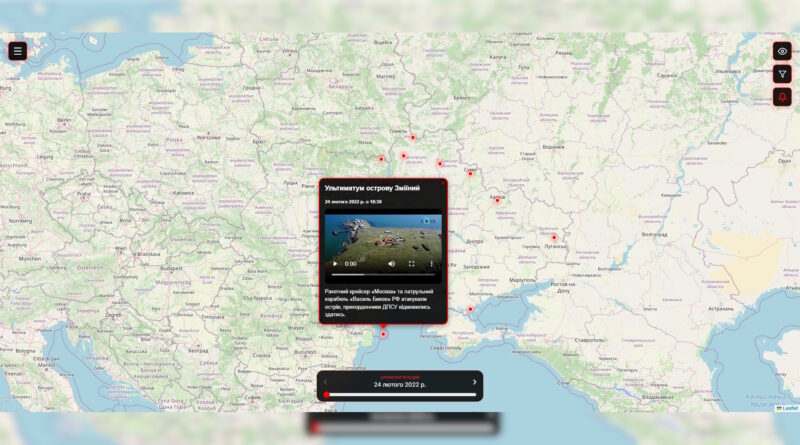Image resolution: width=800 pixels, height=445 pixels.
Task: Click the Ставрополь map label
Action: (589, 340)
